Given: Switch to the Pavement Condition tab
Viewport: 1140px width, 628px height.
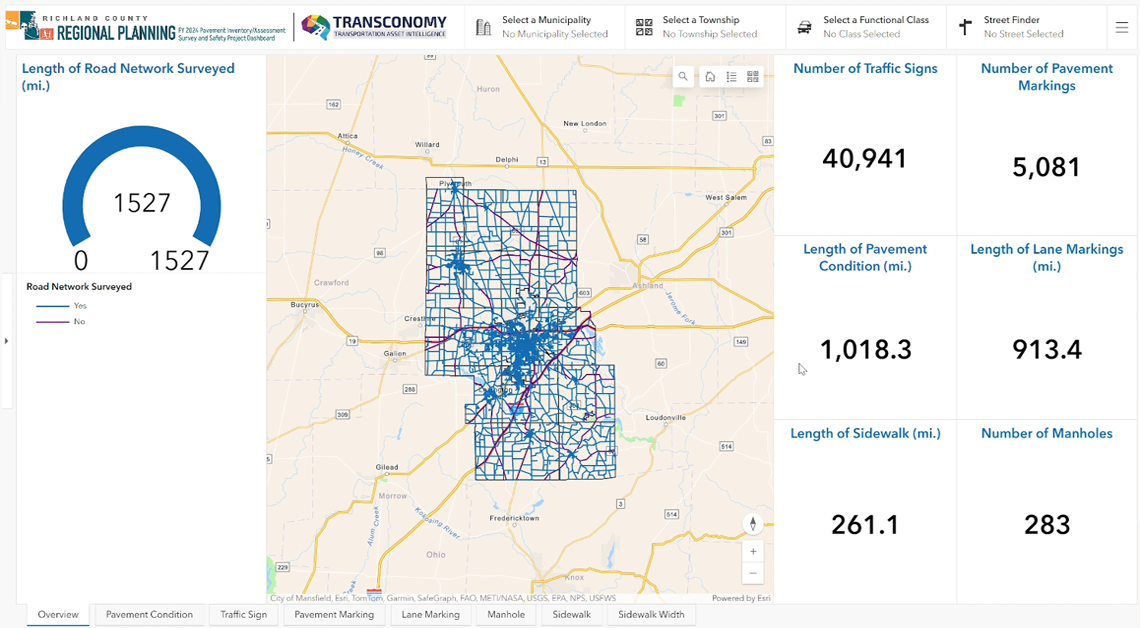Looking at the screenshot, I should pos(149,615).
